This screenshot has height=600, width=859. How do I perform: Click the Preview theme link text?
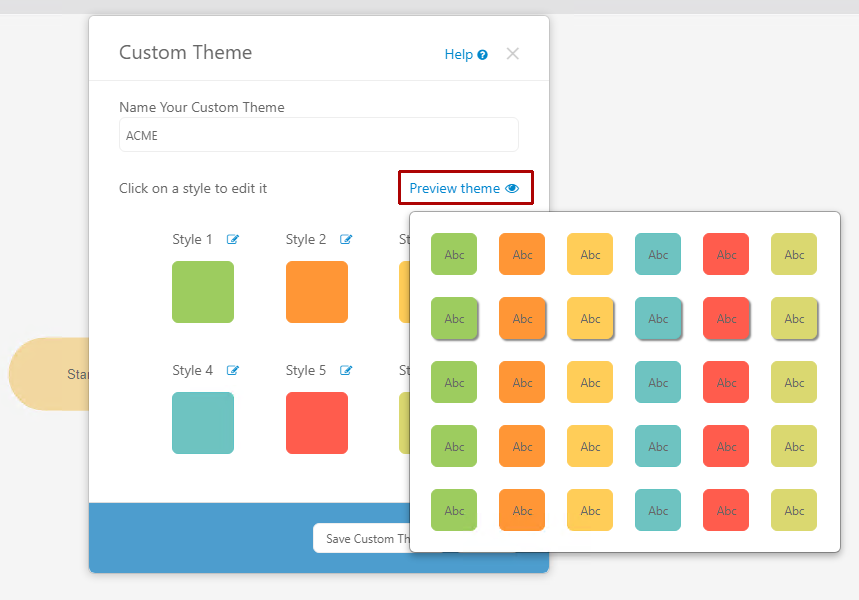pyautogui.click(x=454, y=188)
